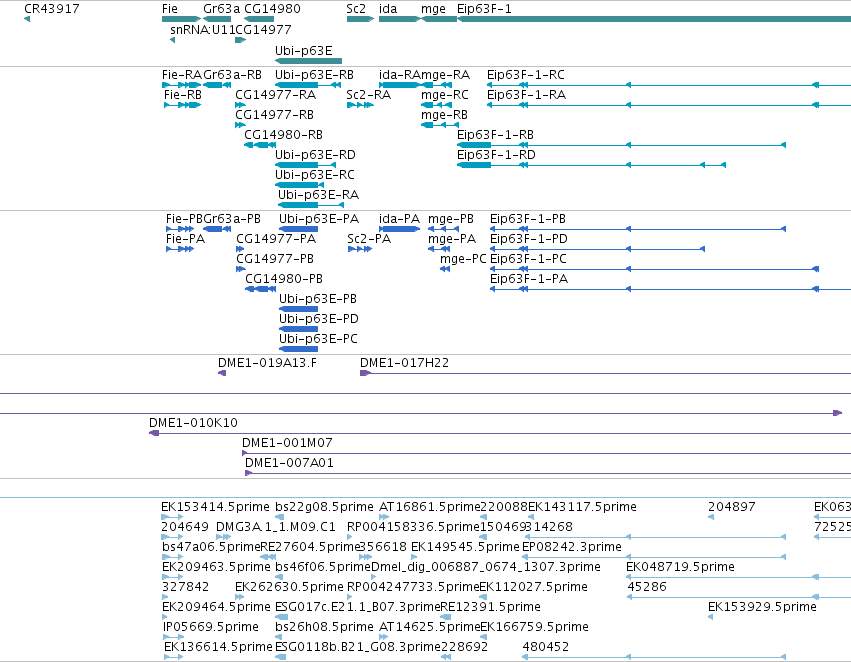851x662 pixels.
Task: Click the AT16861.5prime EST label
Action: pyautogui.click(x=430, y=507)
